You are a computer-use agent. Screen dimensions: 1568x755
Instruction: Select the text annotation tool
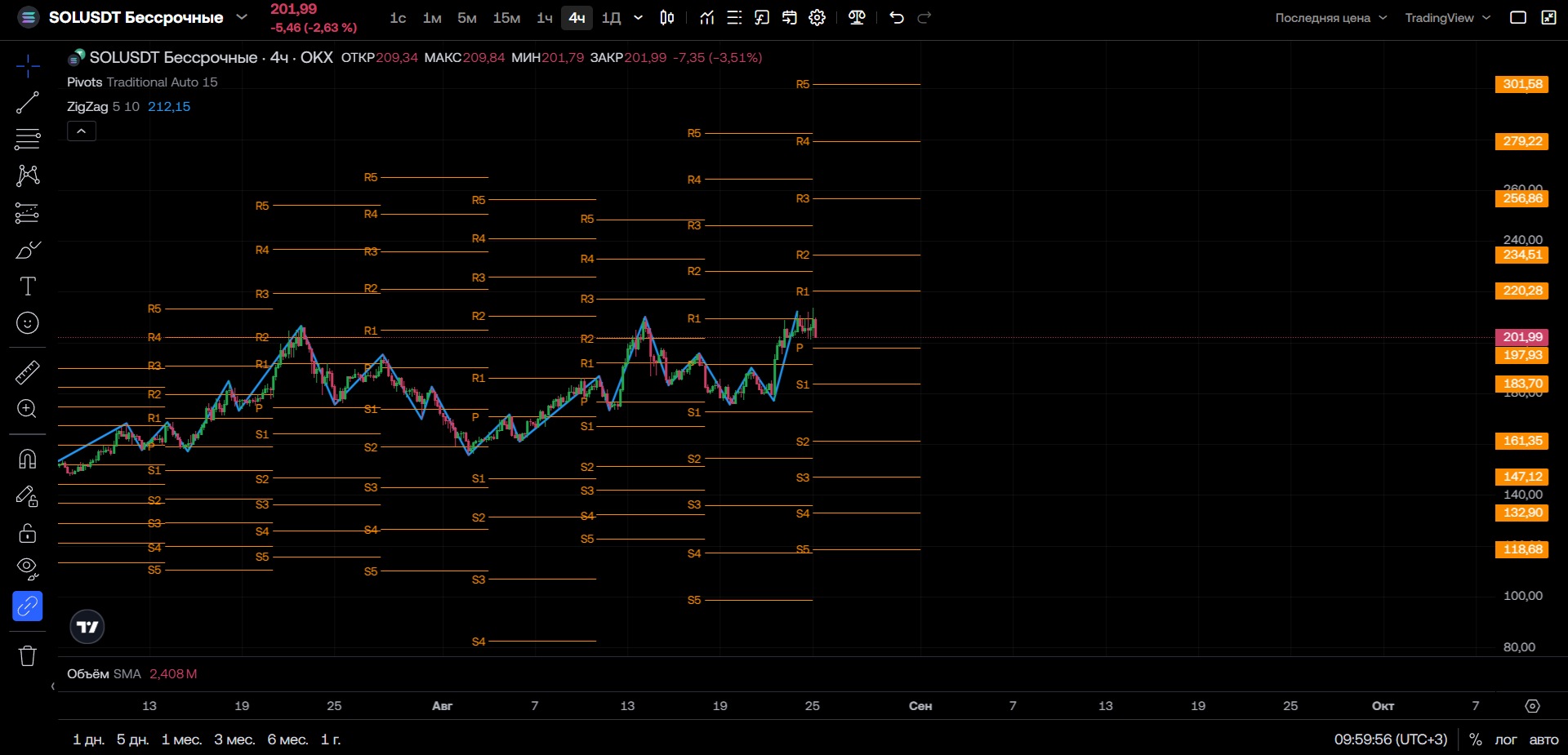pos(28,286)
